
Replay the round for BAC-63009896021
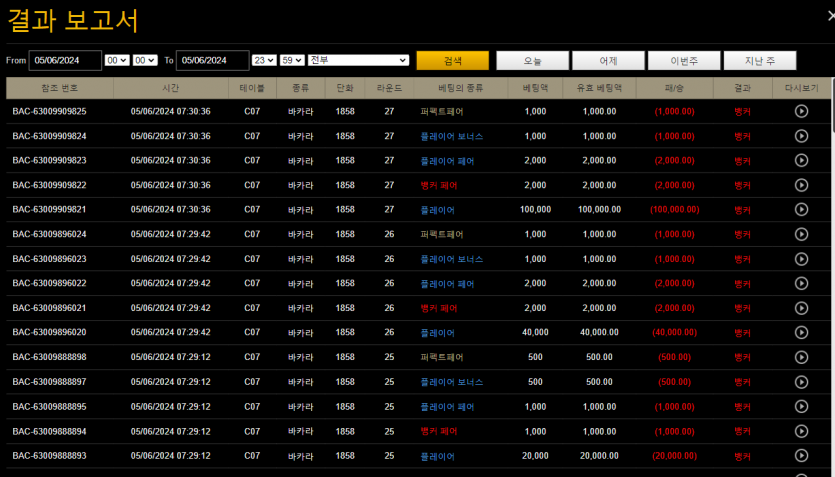801,308
